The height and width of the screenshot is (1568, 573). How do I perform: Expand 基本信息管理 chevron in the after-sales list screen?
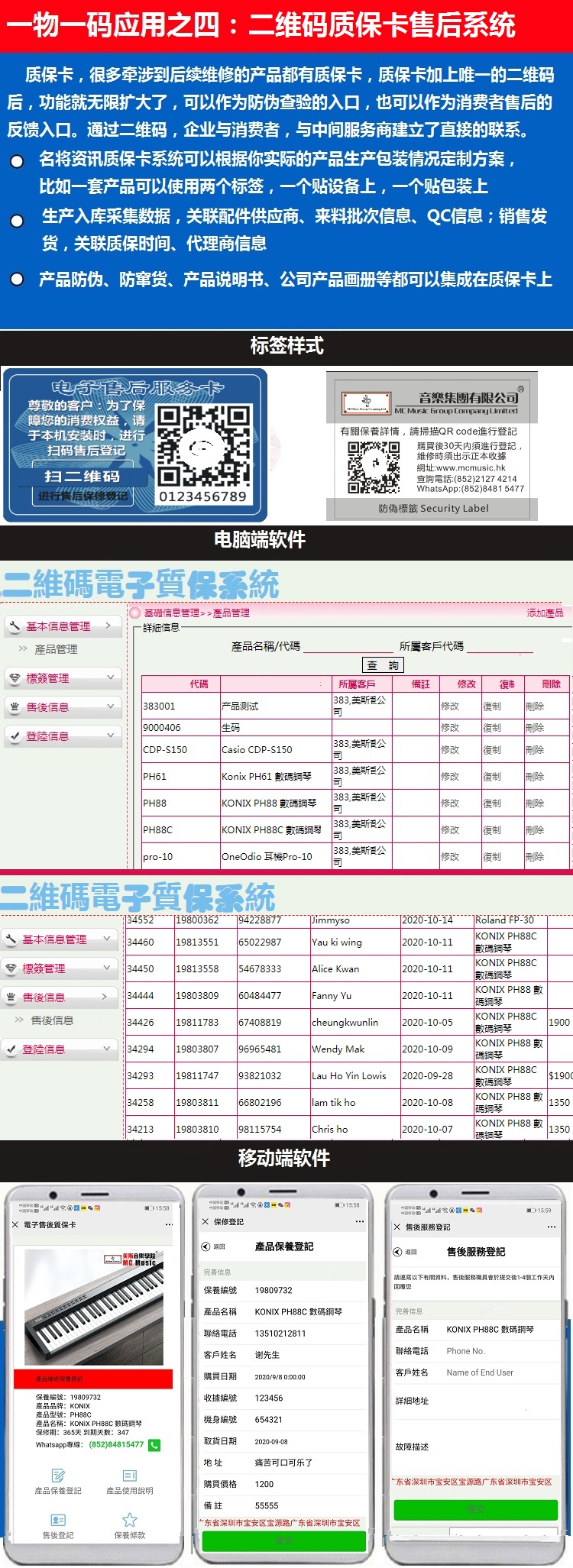coord(107,939)
